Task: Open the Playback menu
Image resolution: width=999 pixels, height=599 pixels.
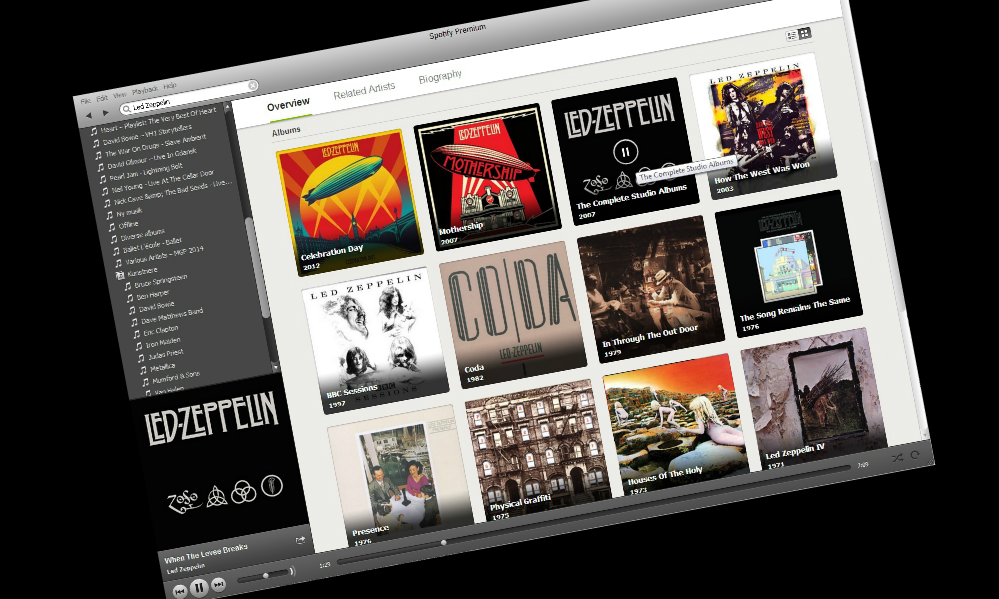Action: pyautogui.click(x=145, y=91)
